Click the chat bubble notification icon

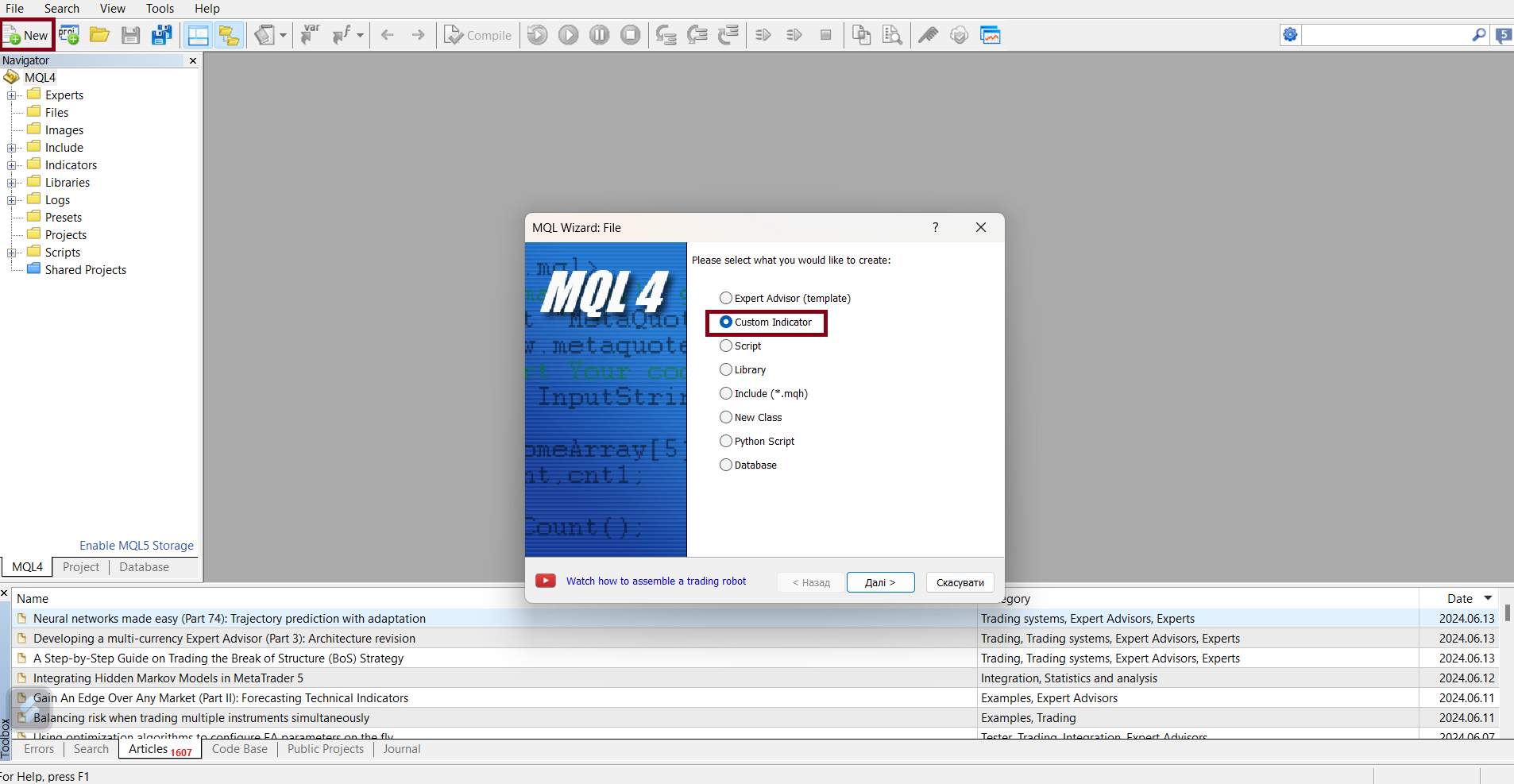point(1504,35)
